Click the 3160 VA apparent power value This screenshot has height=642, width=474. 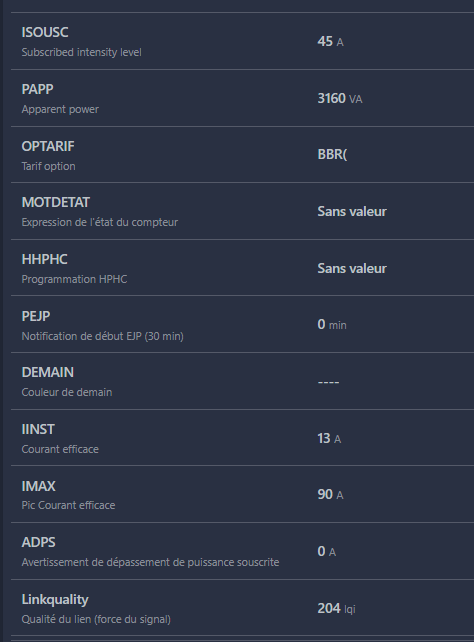(x=340, y=98)
